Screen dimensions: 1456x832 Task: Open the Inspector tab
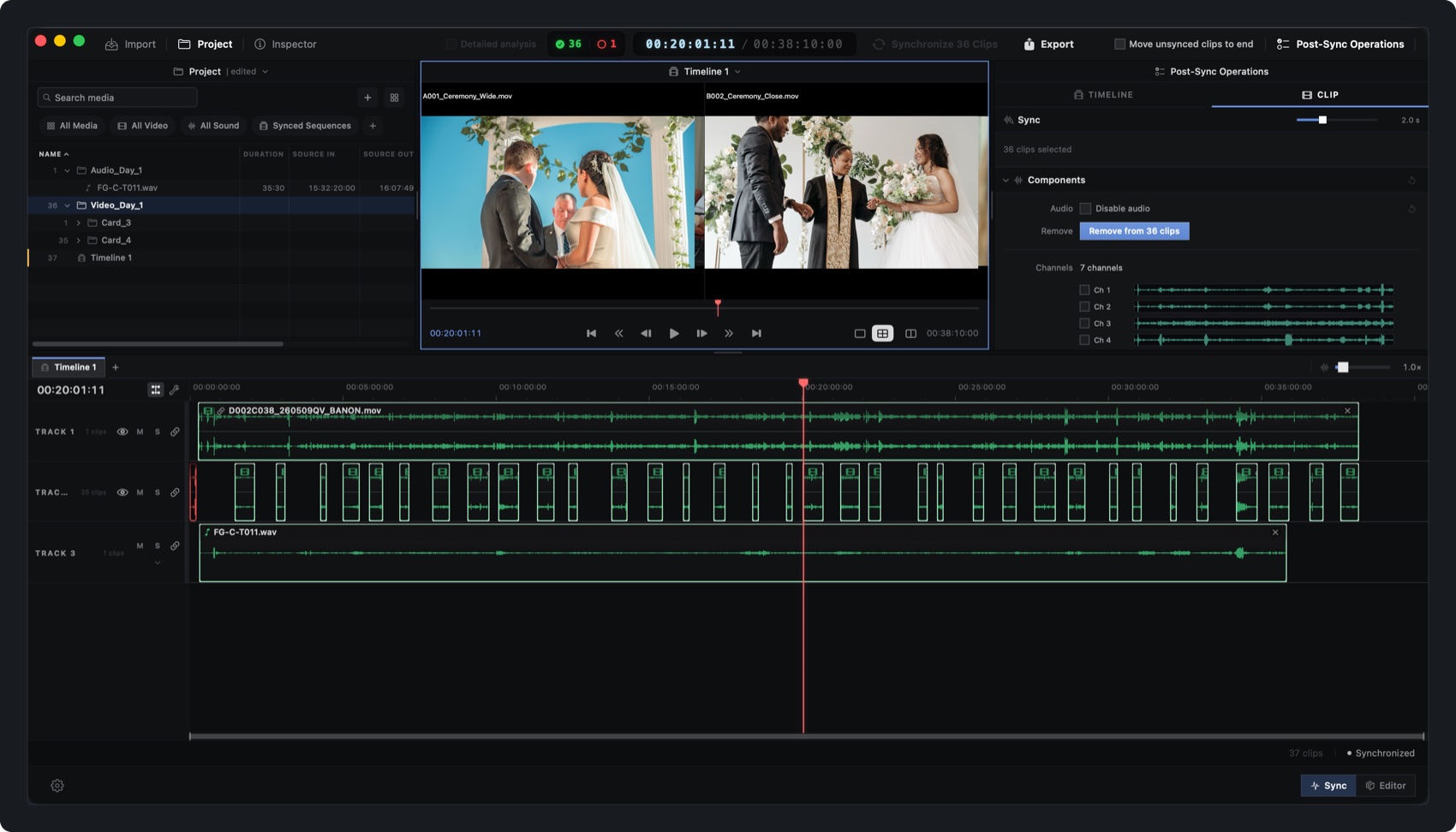[285, 44]
